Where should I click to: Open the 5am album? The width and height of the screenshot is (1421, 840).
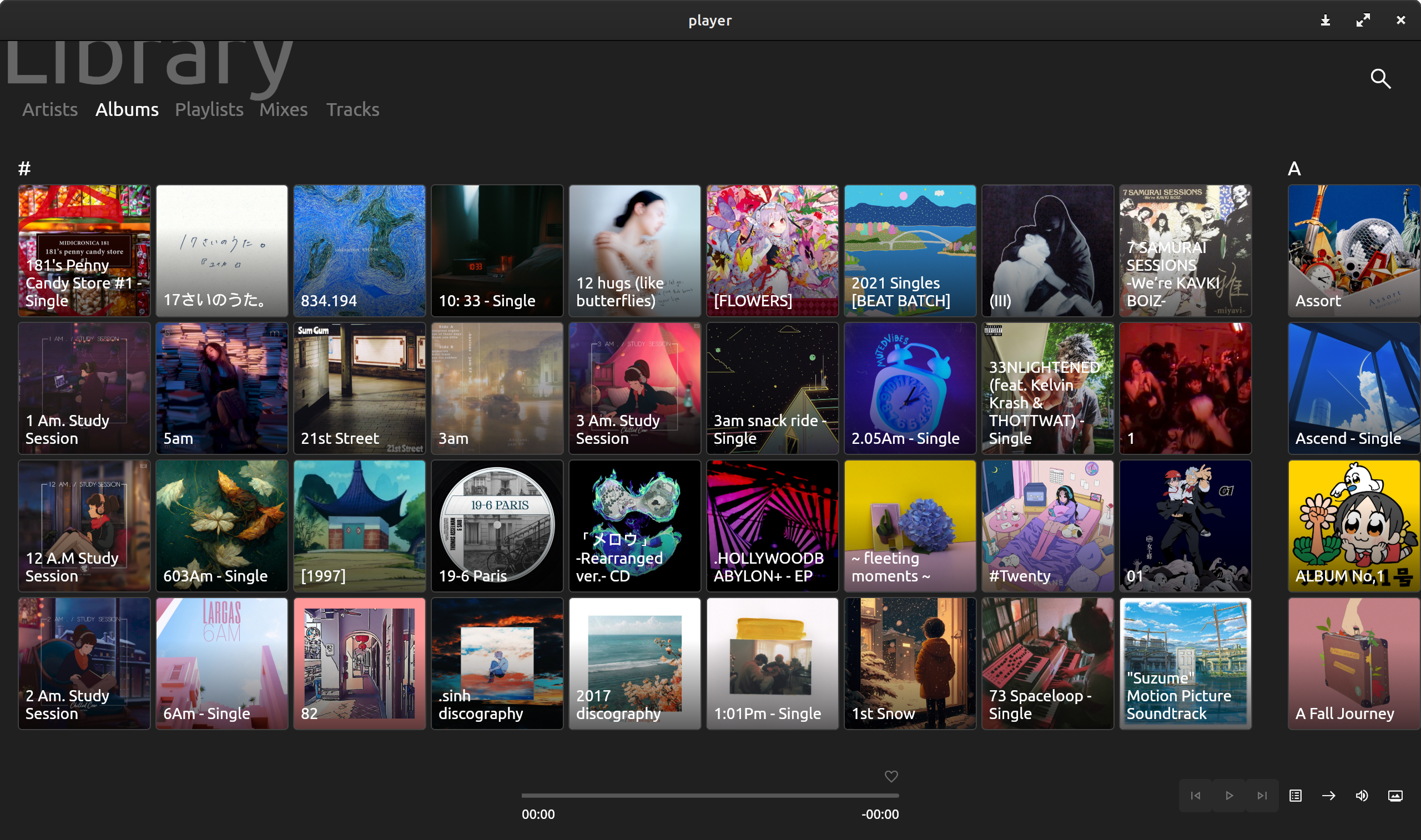(222, 388)
